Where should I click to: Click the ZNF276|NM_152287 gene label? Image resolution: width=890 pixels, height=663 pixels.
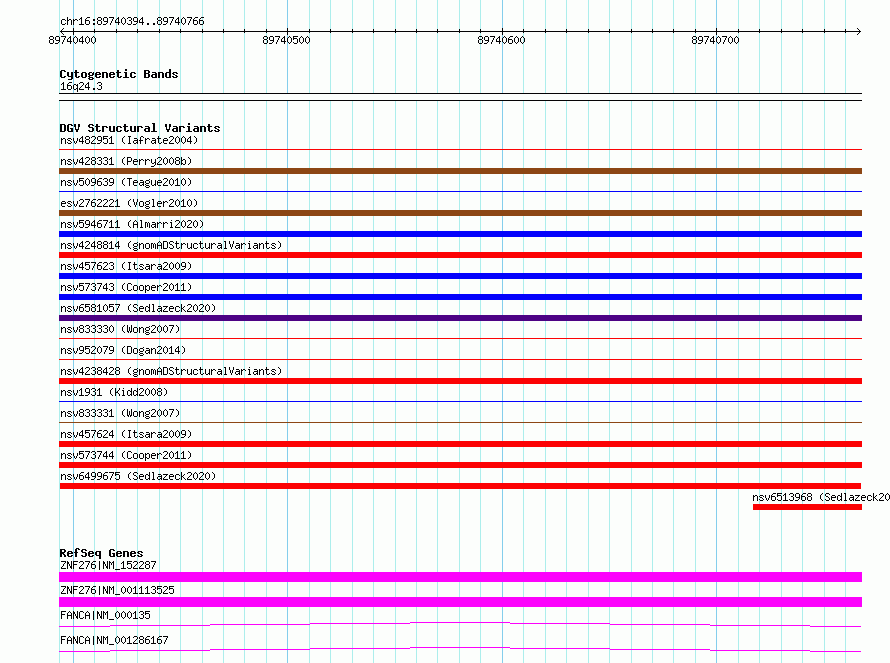[x=108, y=565]
